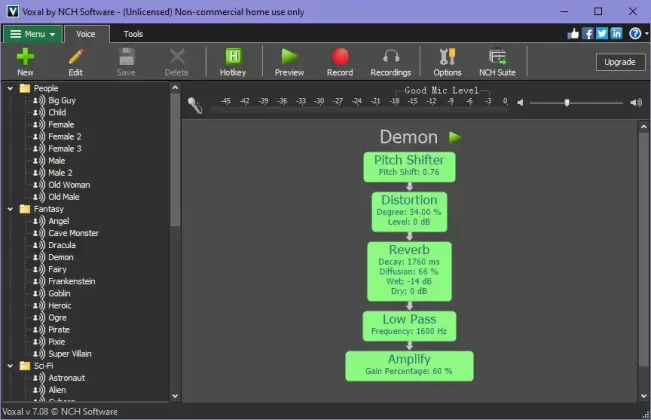Select the Child voice

[57, 112]
